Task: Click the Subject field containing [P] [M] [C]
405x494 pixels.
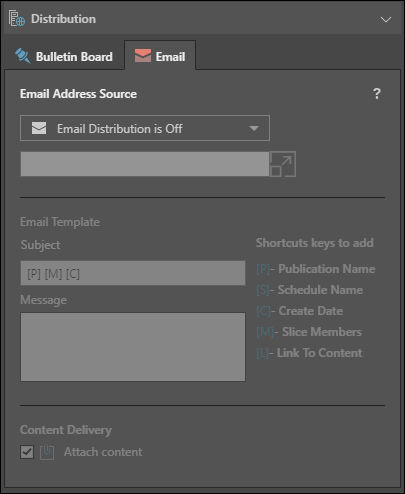Action: pyautogui.click(x=133, y=273)
